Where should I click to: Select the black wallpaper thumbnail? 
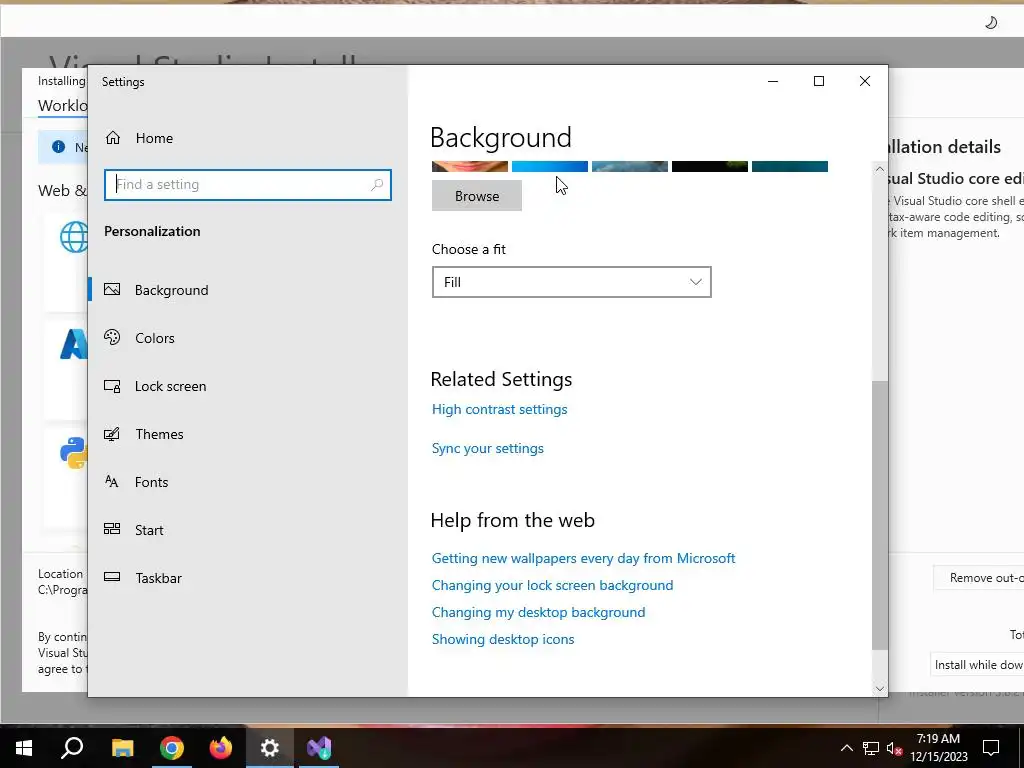point(710,167)
